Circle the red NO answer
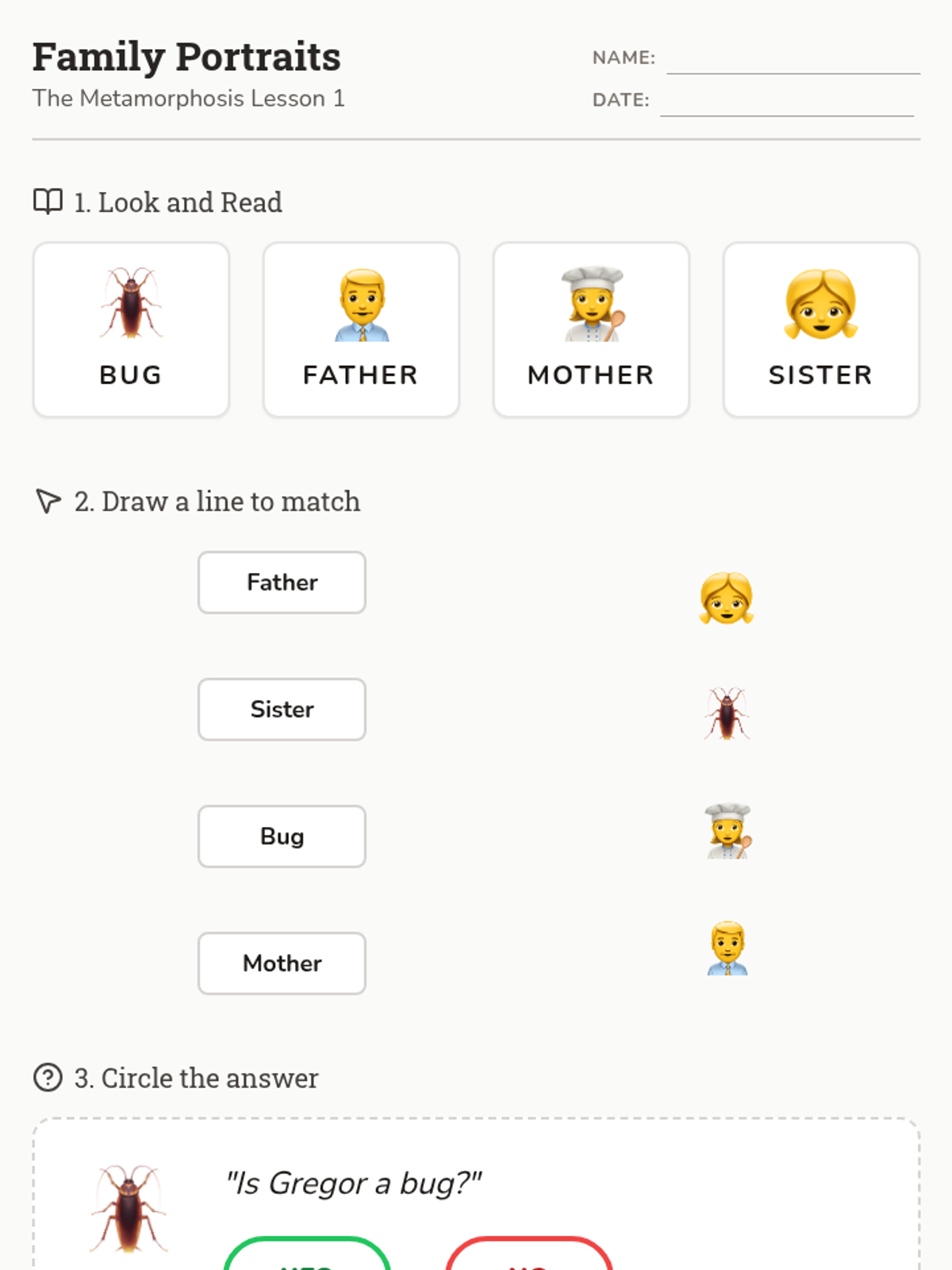Screen dimensions: 952x1270 (529, 1254)
